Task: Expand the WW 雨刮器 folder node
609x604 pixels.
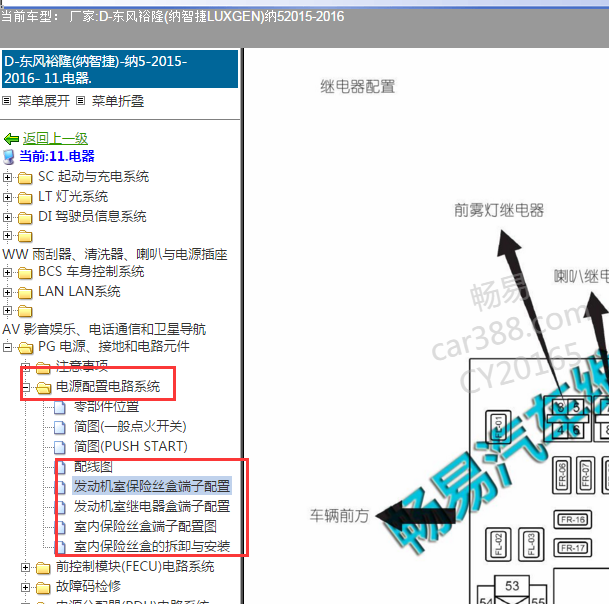Action: 7,235
